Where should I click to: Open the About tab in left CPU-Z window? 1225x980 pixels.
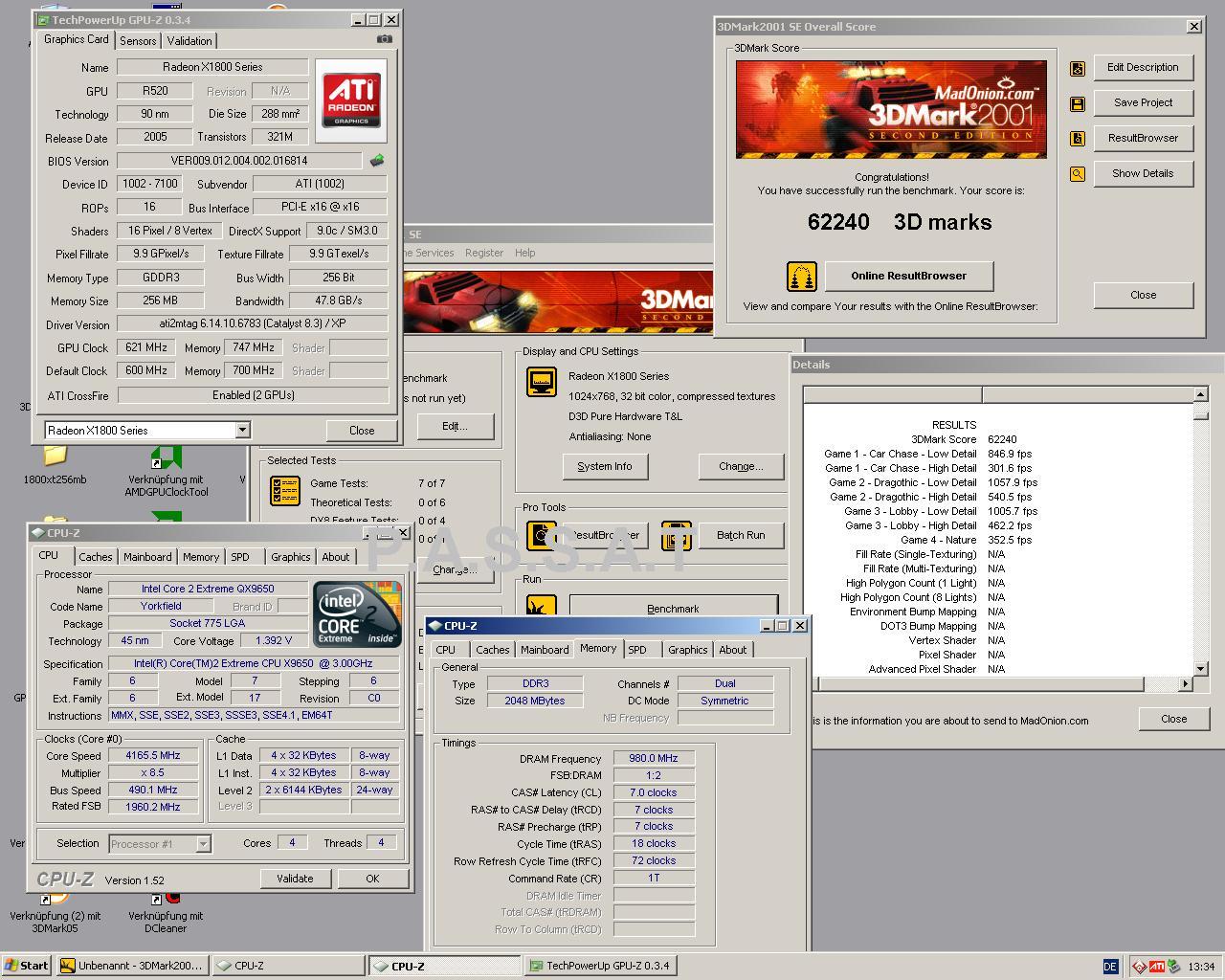pos(335,557)
